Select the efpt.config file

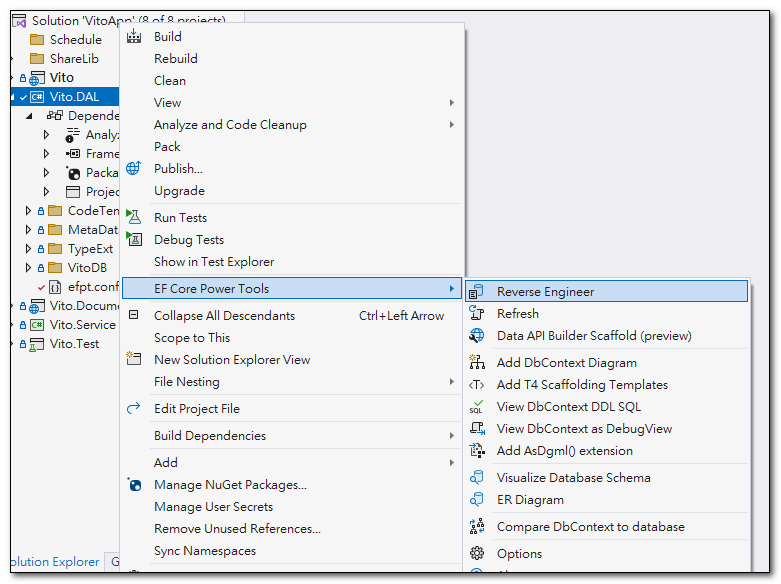tap(94, 287)
